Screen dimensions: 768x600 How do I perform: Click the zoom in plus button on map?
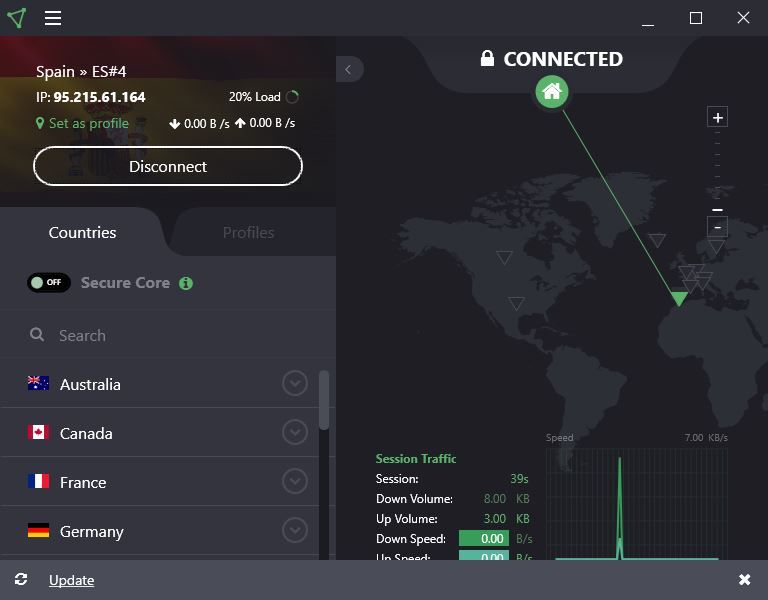click(717, 118)
